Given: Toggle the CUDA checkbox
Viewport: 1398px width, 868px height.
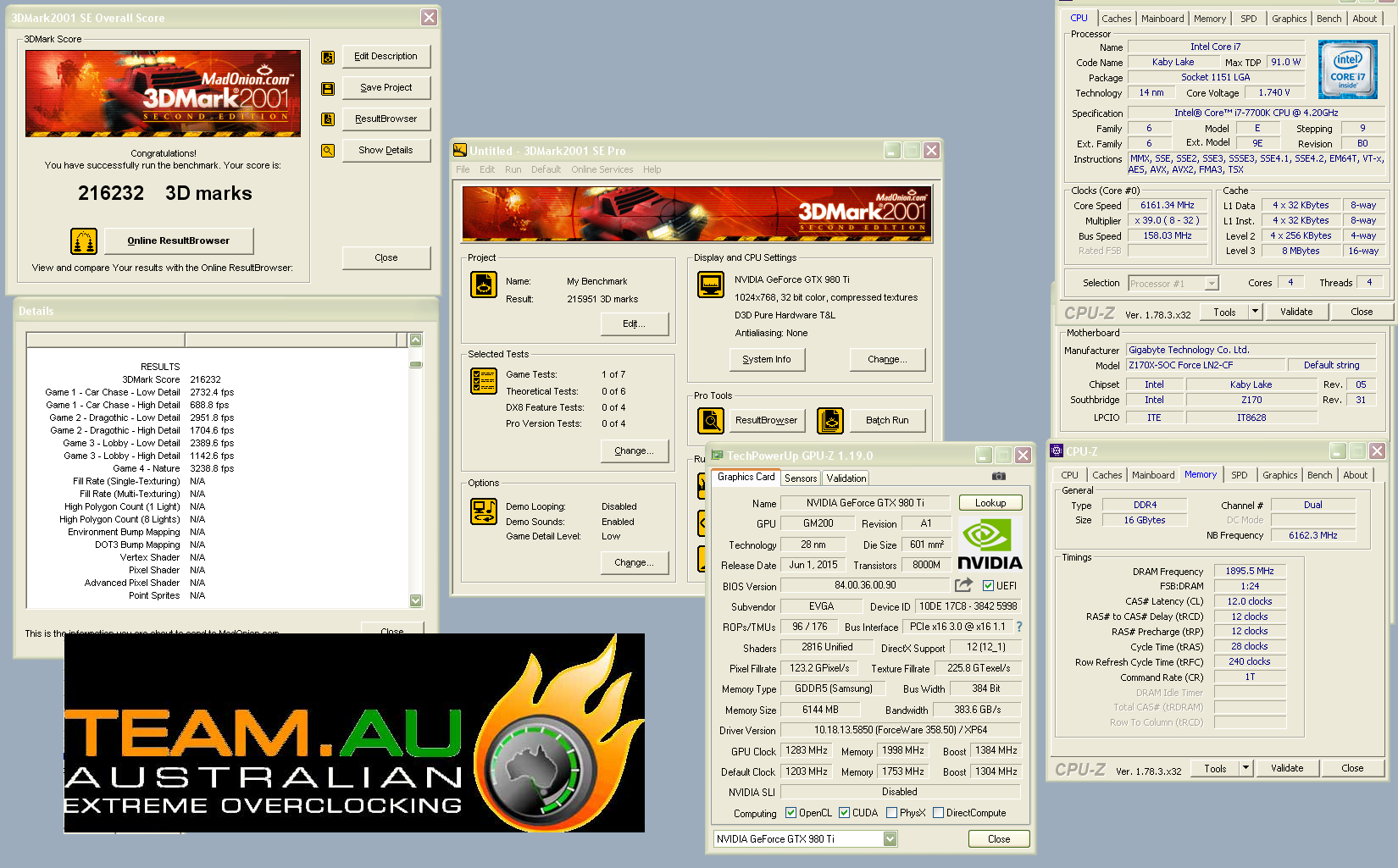Looking at the screenshot, I should point(844,813).
